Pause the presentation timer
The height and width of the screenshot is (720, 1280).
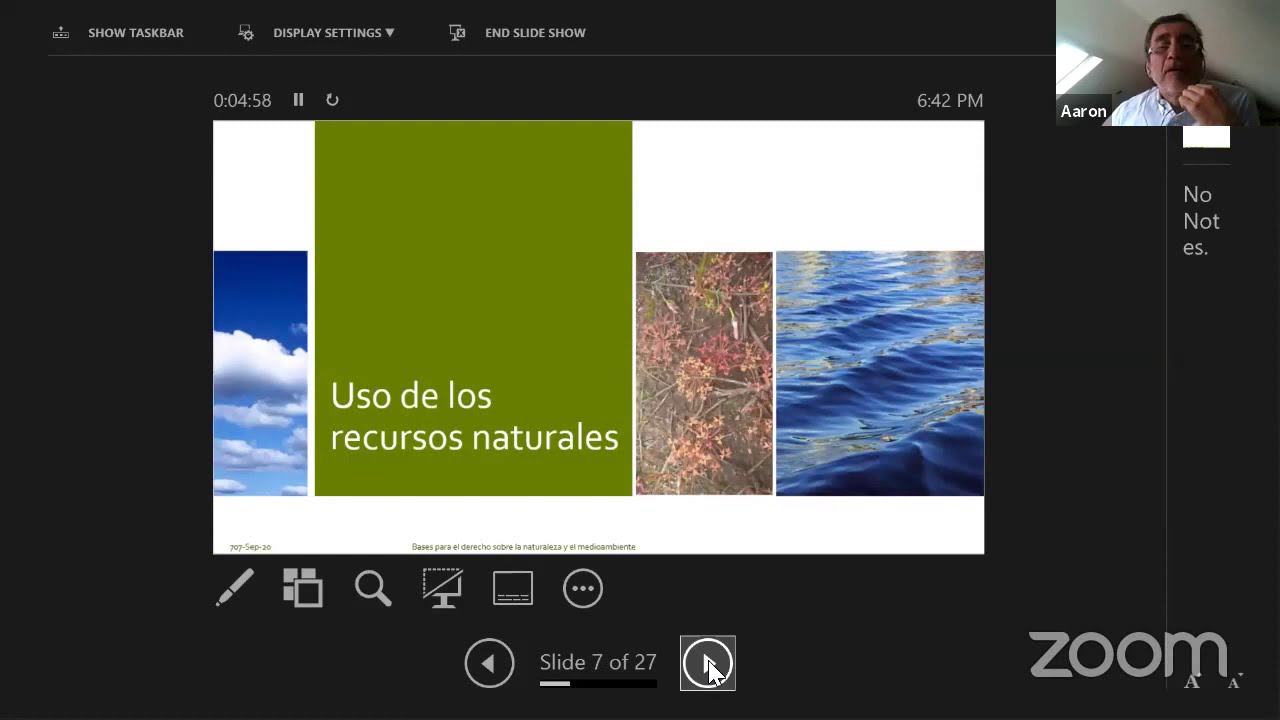(298, 100)
